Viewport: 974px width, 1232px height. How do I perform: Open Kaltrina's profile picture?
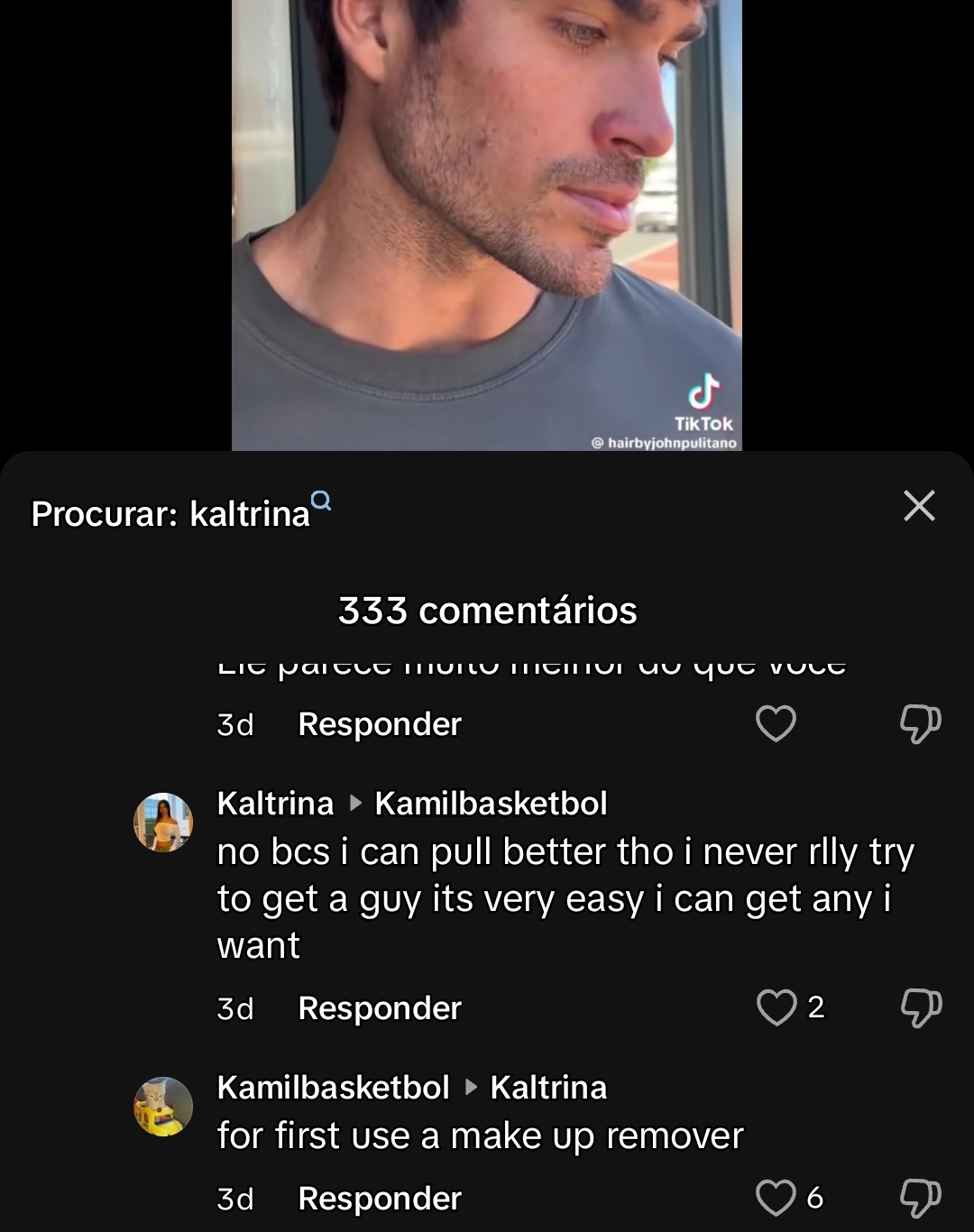[163, 823]
